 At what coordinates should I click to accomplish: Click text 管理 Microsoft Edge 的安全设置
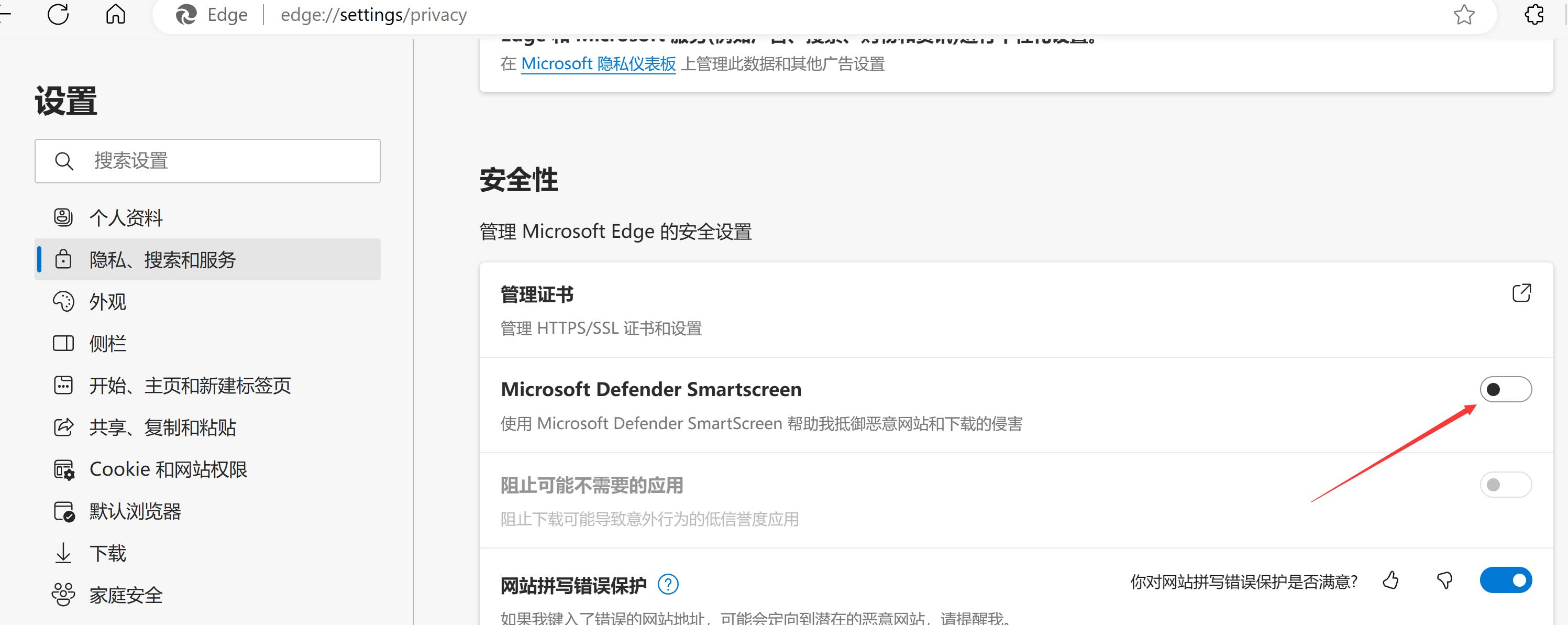tap(615, 232)
